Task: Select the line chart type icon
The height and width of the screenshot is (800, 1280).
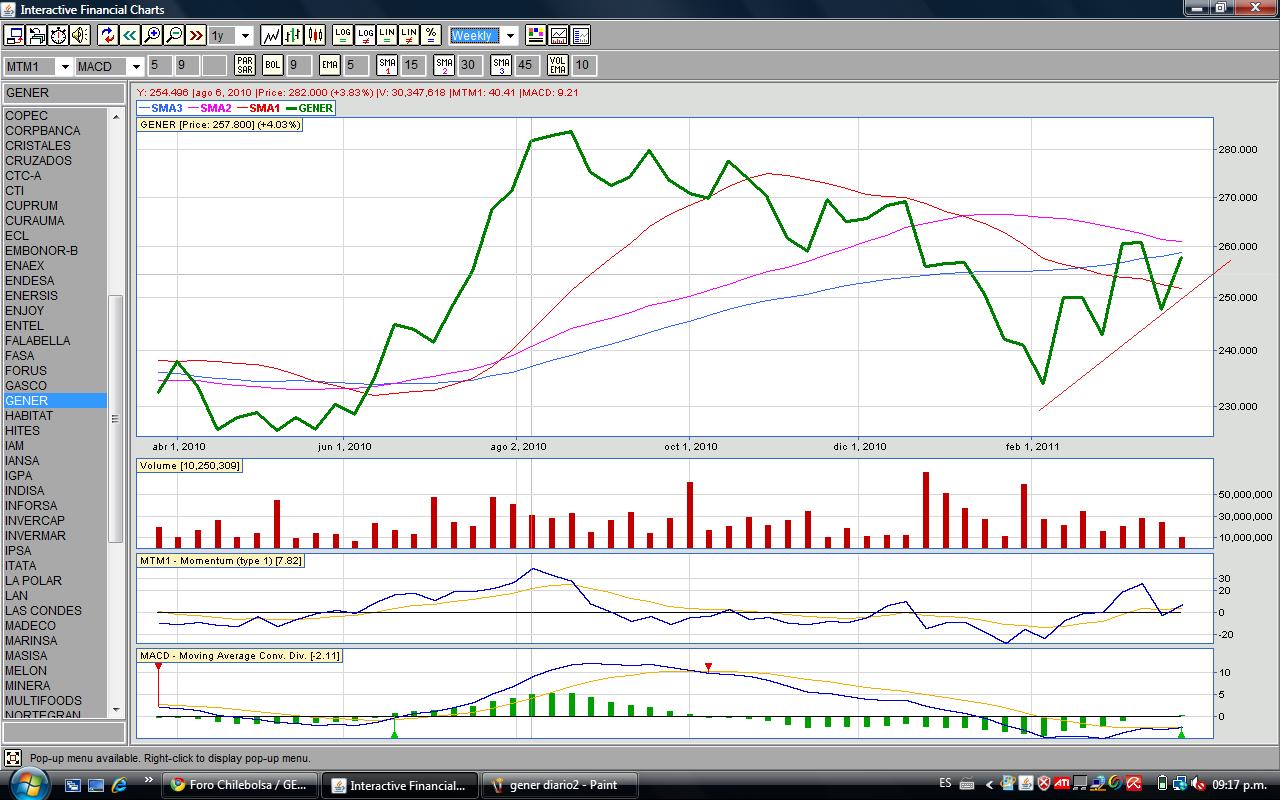Action: coord(271,35)
